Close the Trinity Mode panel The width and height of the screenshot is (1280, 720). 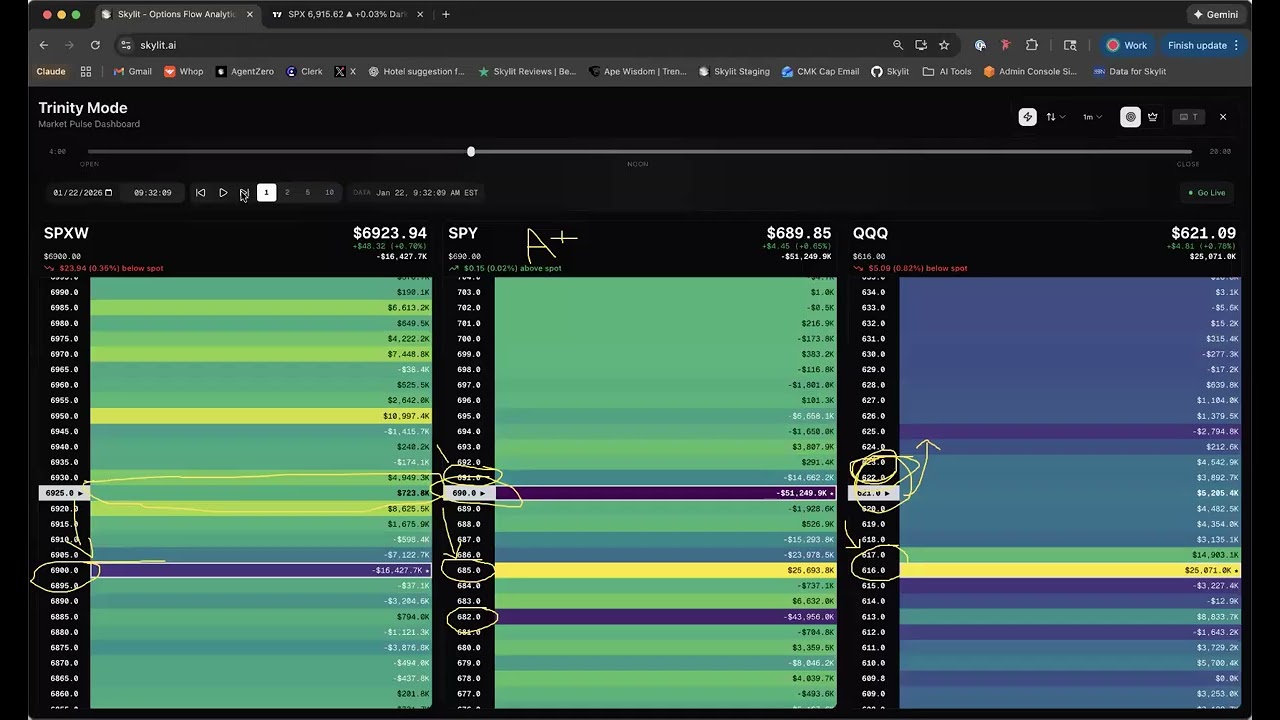[x=1222, y=117]
